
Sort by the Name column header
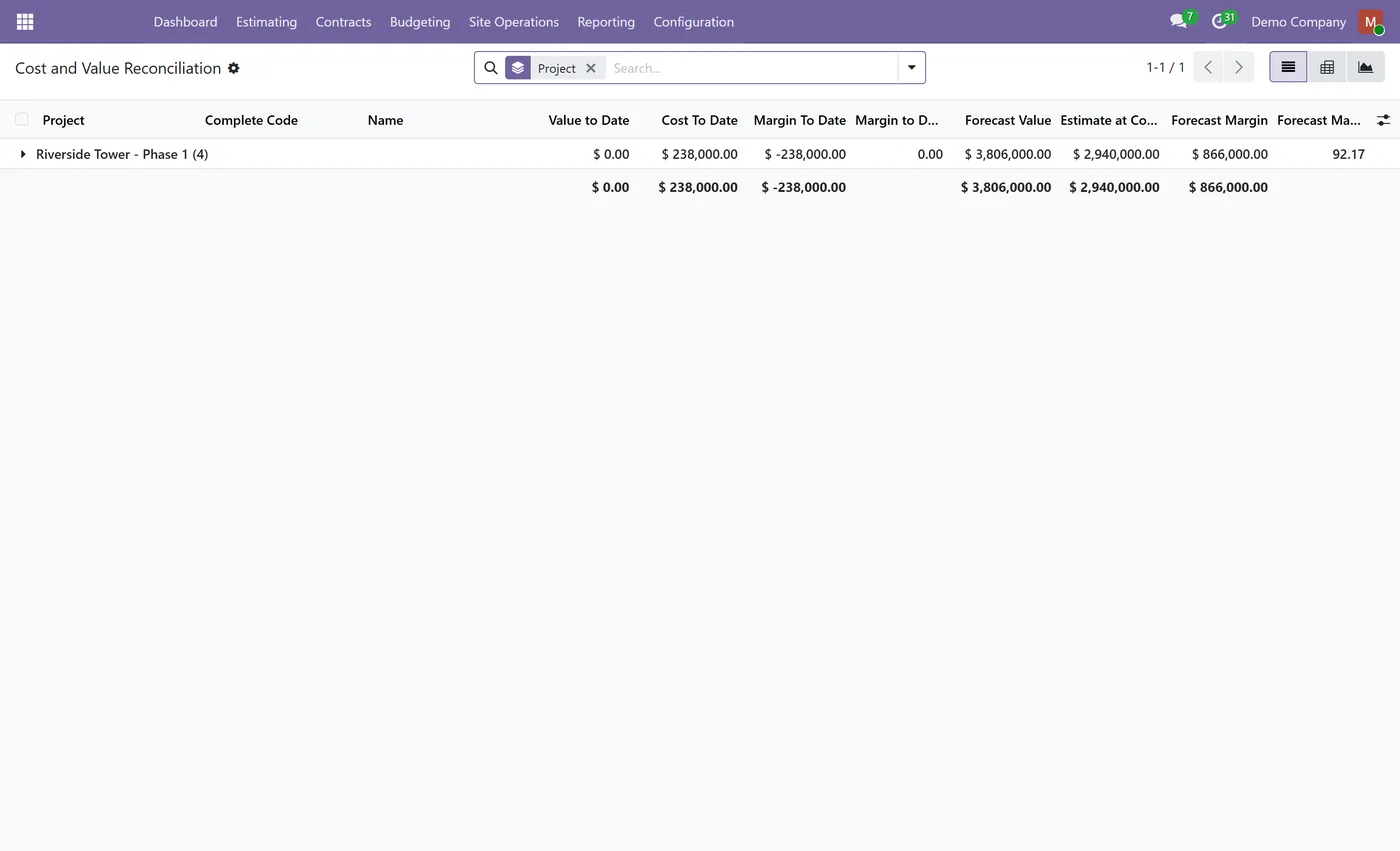385,120
